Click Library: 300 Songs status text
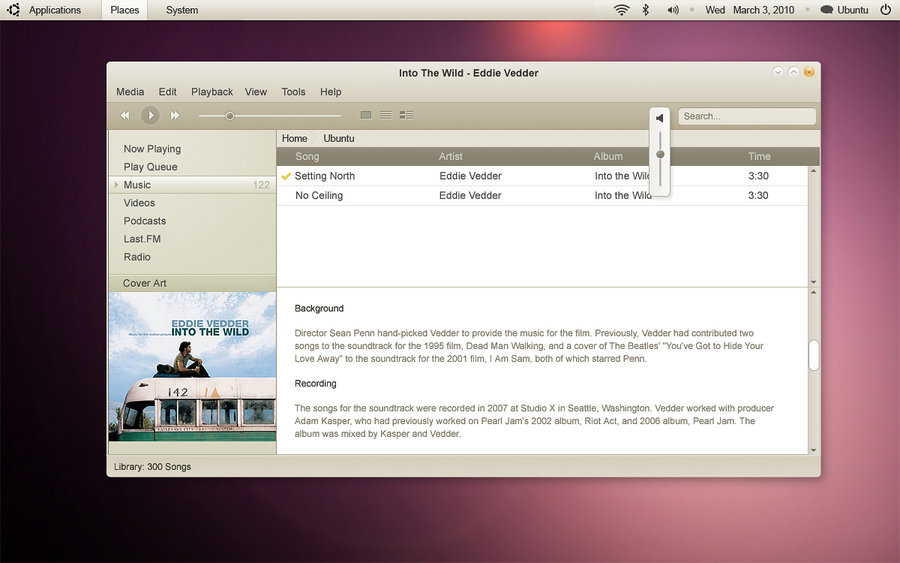 [152, 467]
